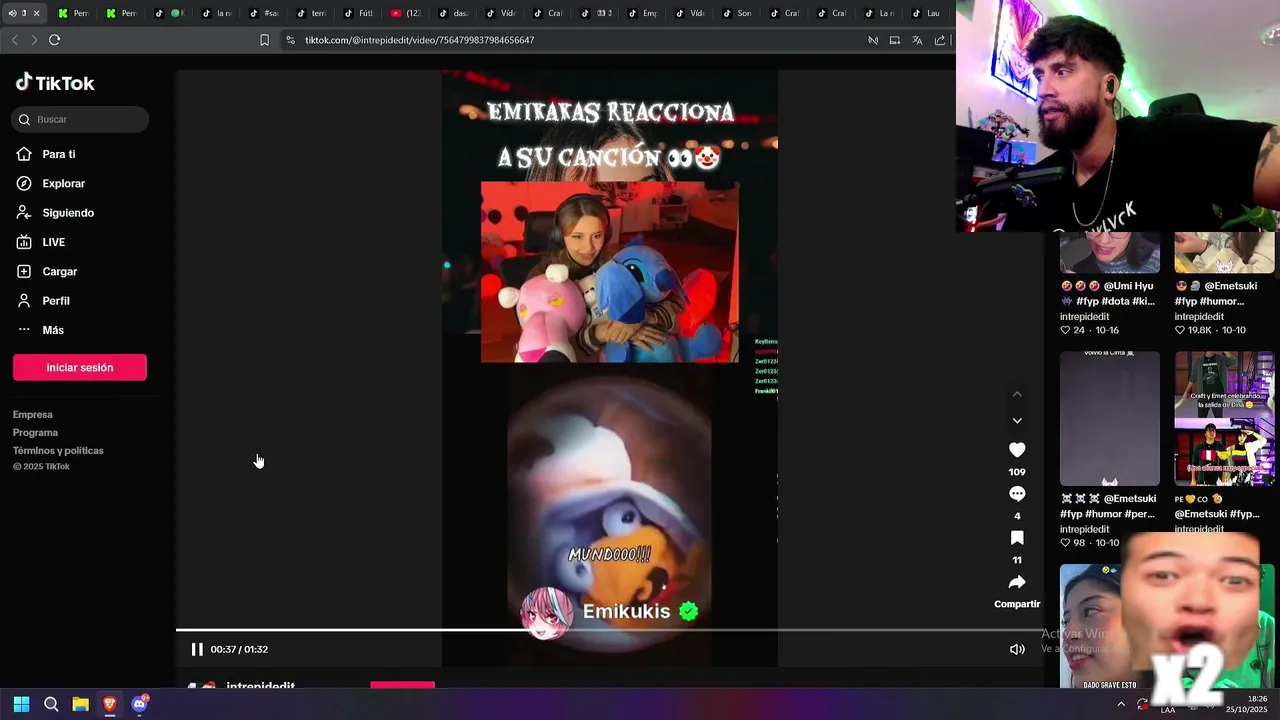Reload the page

[55, 40]
